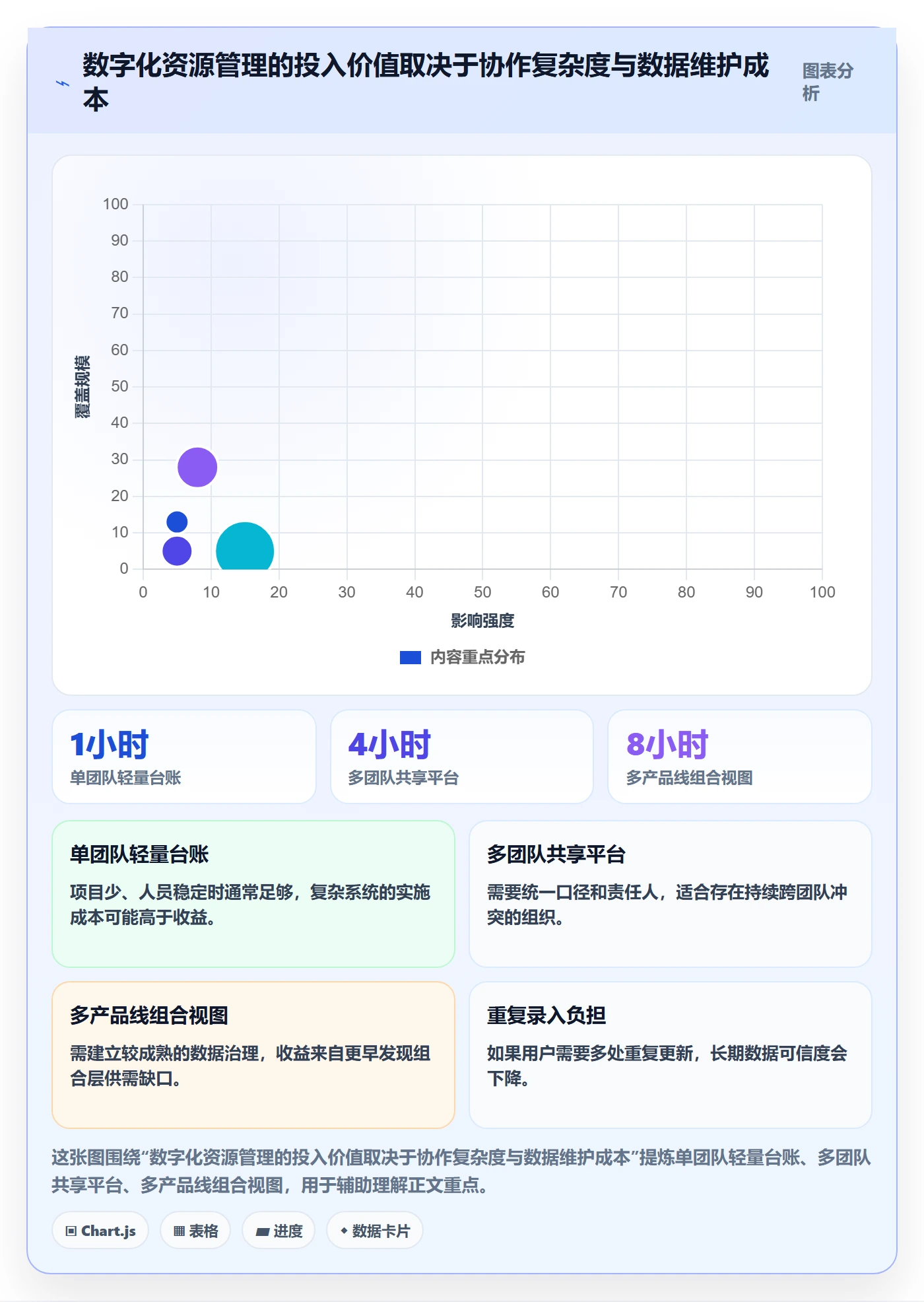Viewport: 924px width, 1302px height.
Task: Click the indigo bubble at the chart's bottom left
Action: click(177, 551)
